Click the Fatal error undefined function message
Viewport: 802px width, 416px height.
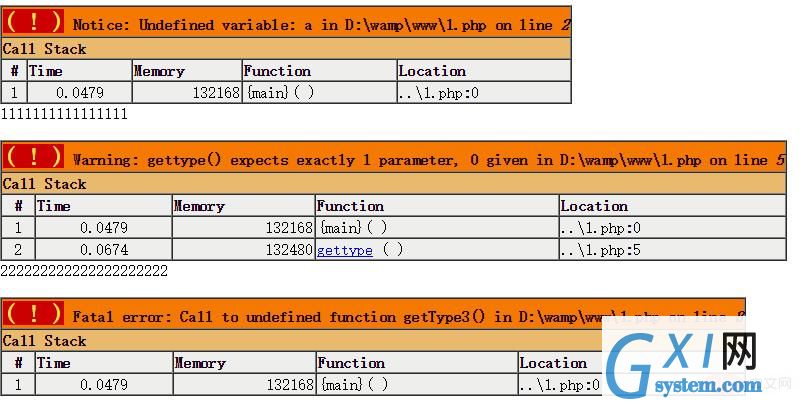pos(408,317)
